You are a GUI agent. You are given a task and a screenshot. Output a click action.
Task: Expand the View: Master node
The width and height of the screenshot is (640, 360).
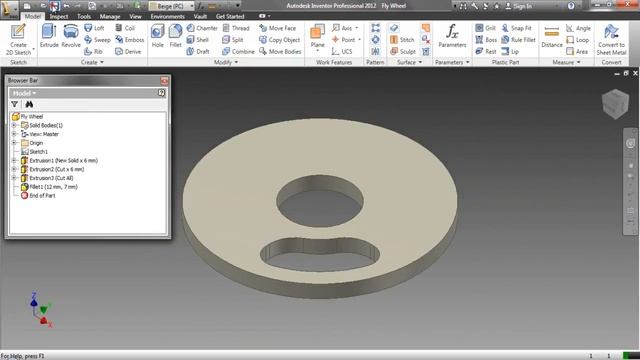tap(14, 134)
